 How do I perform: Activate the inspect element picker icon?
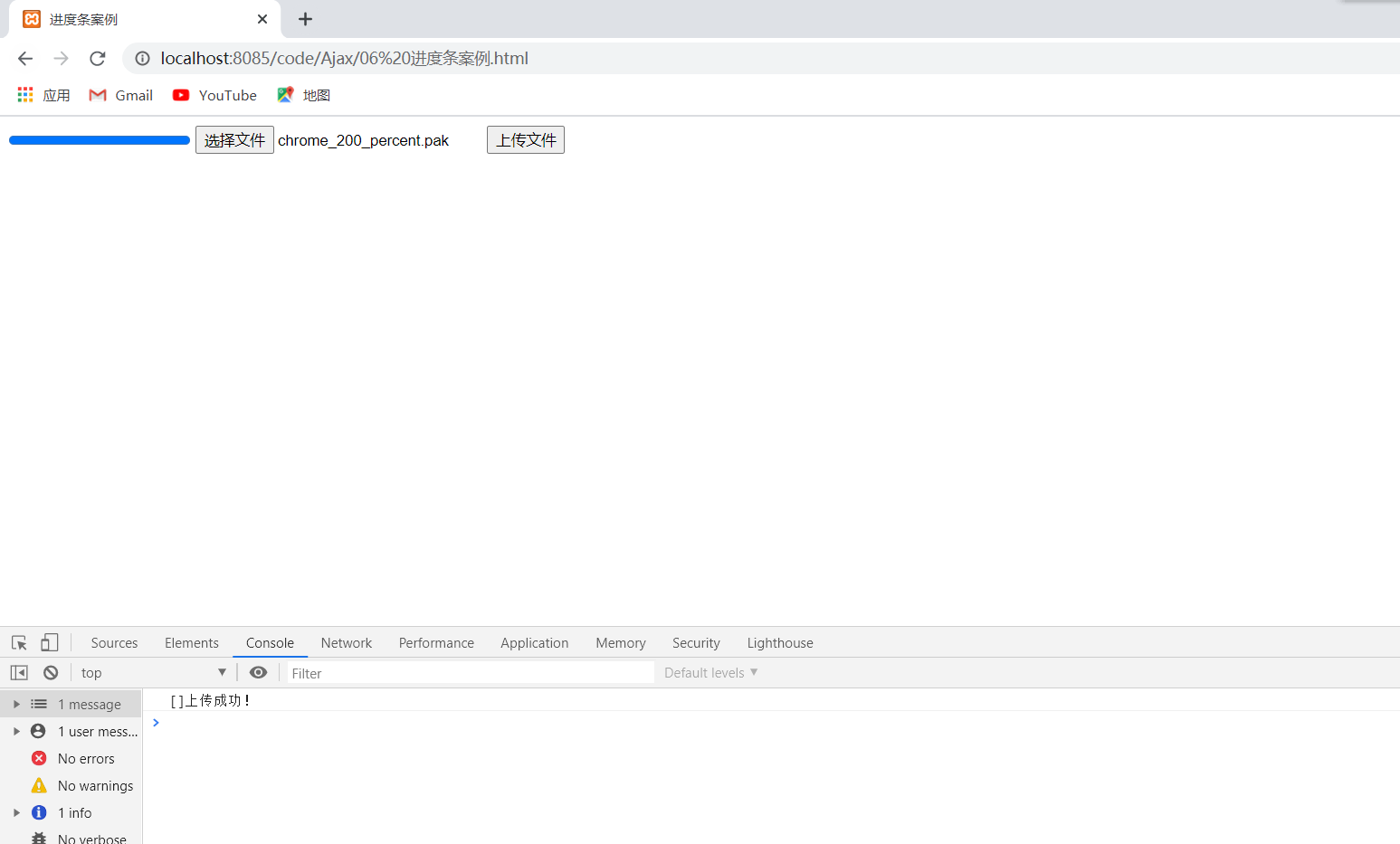click(x=19, y=643)
